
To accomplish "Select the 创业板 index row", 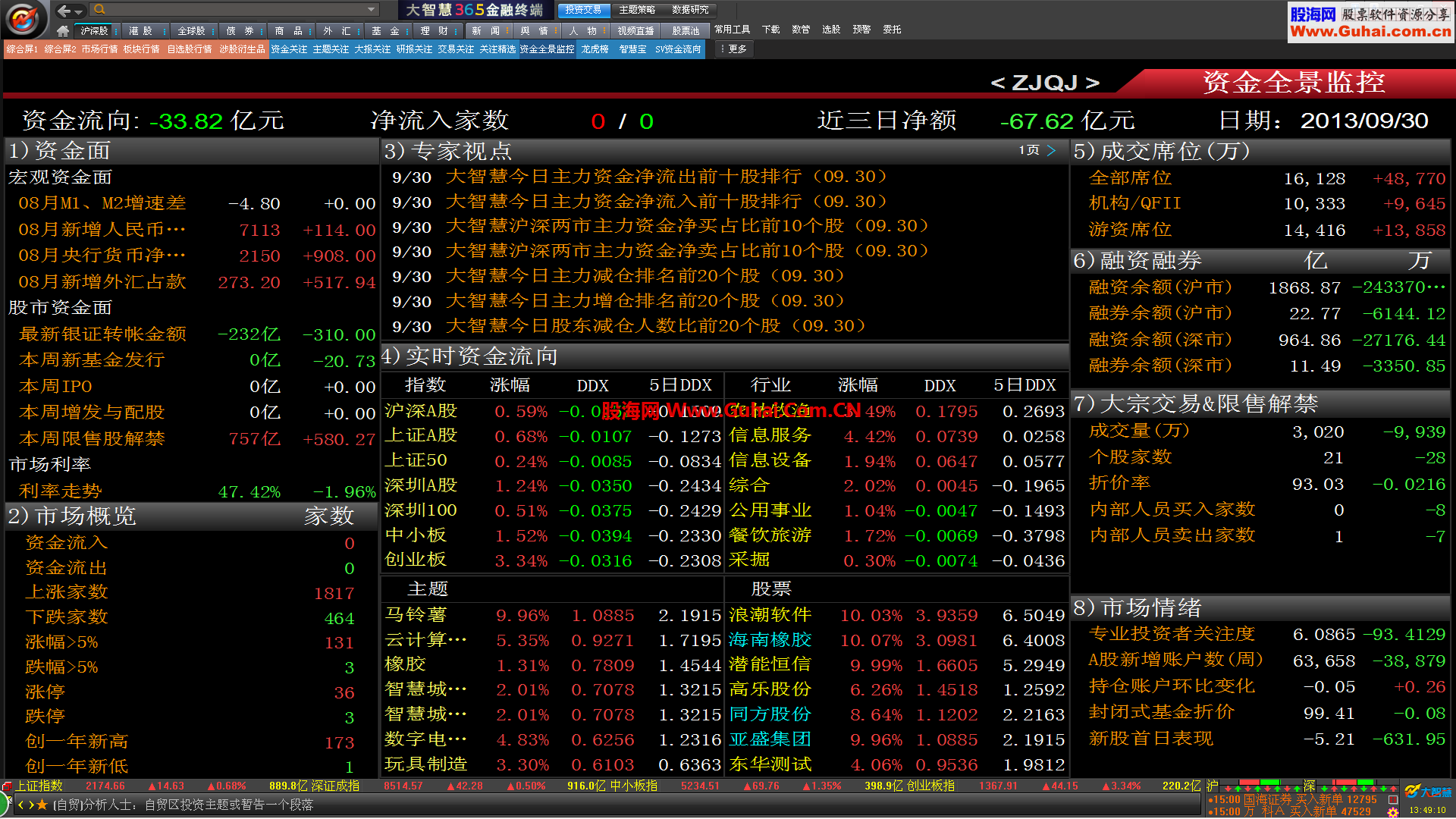I will pos(552,560).
